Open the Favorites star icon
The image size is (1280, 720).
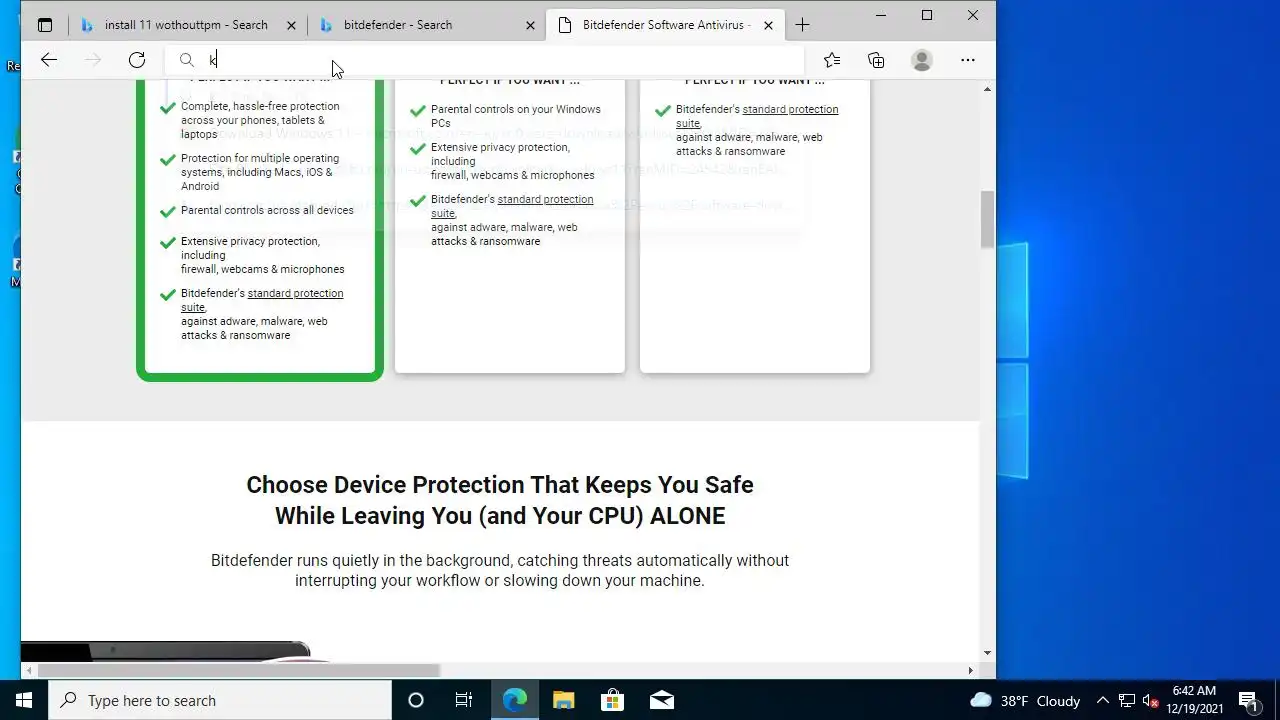832,60
